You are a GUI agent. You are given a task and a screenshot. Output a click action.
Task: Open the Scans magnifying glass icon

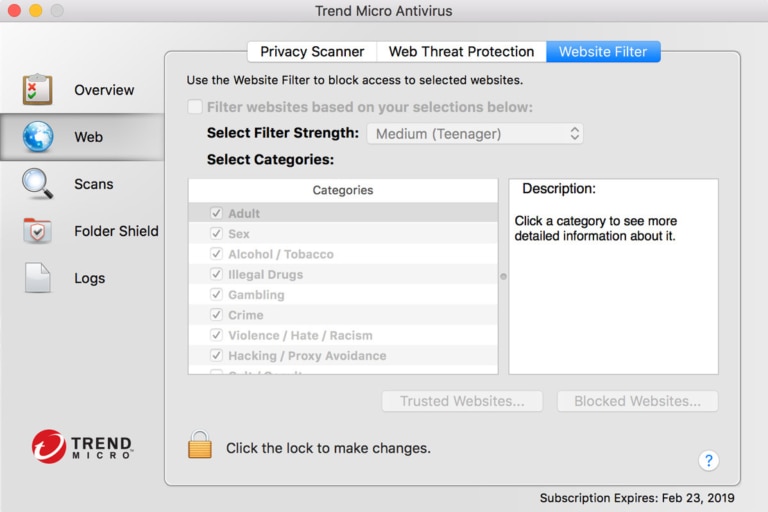38,184
